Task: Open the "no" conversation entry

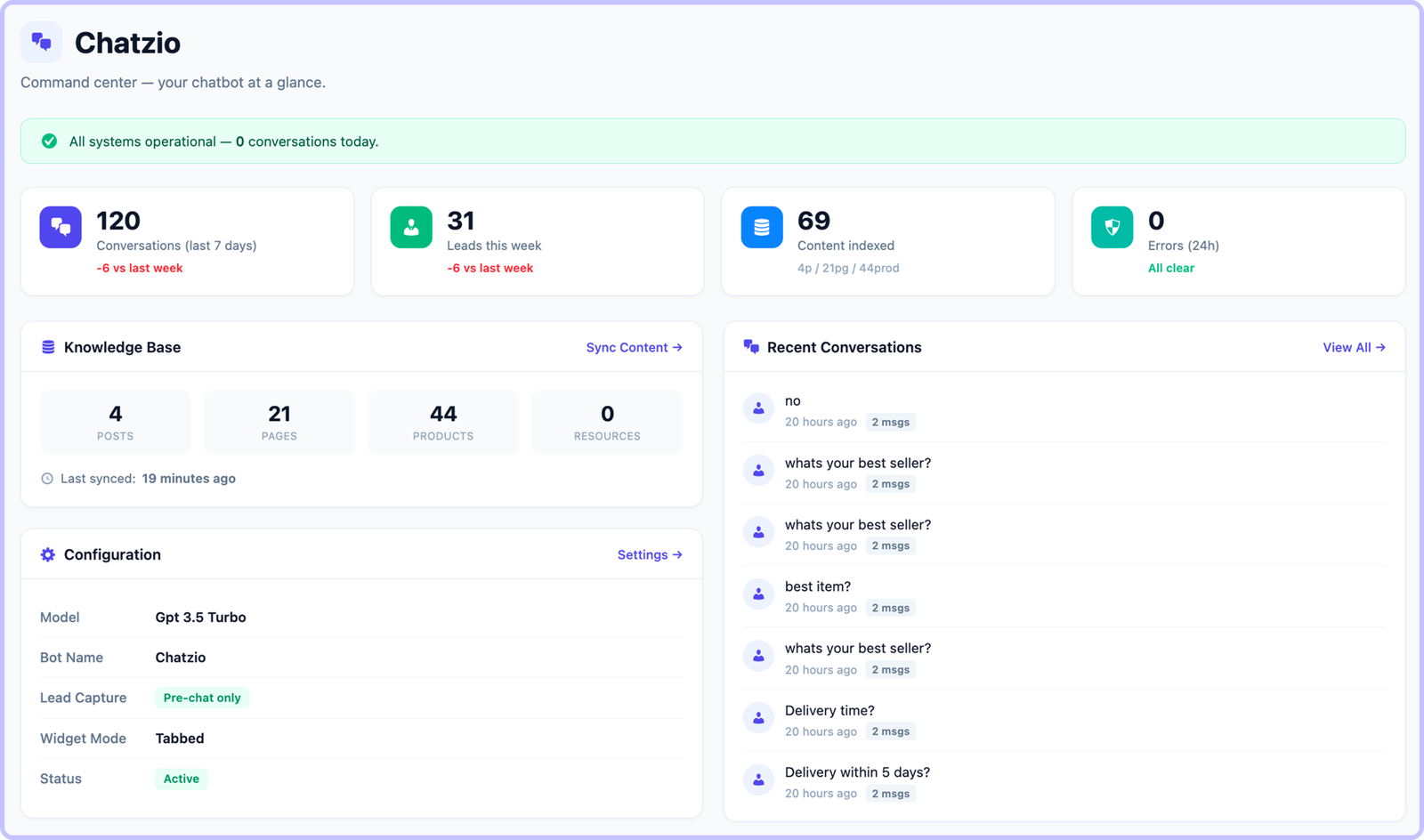Action: pyautogui.click(x=793, y=401)
